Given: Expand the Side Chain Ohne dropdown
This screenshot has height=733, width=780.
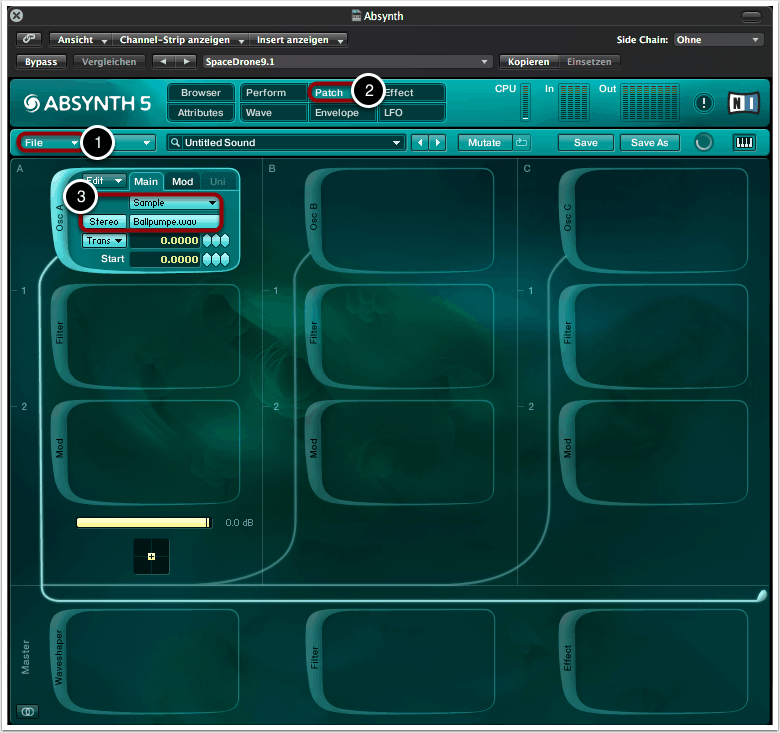Looking at the screenshot, I should (x=718, y=40).
